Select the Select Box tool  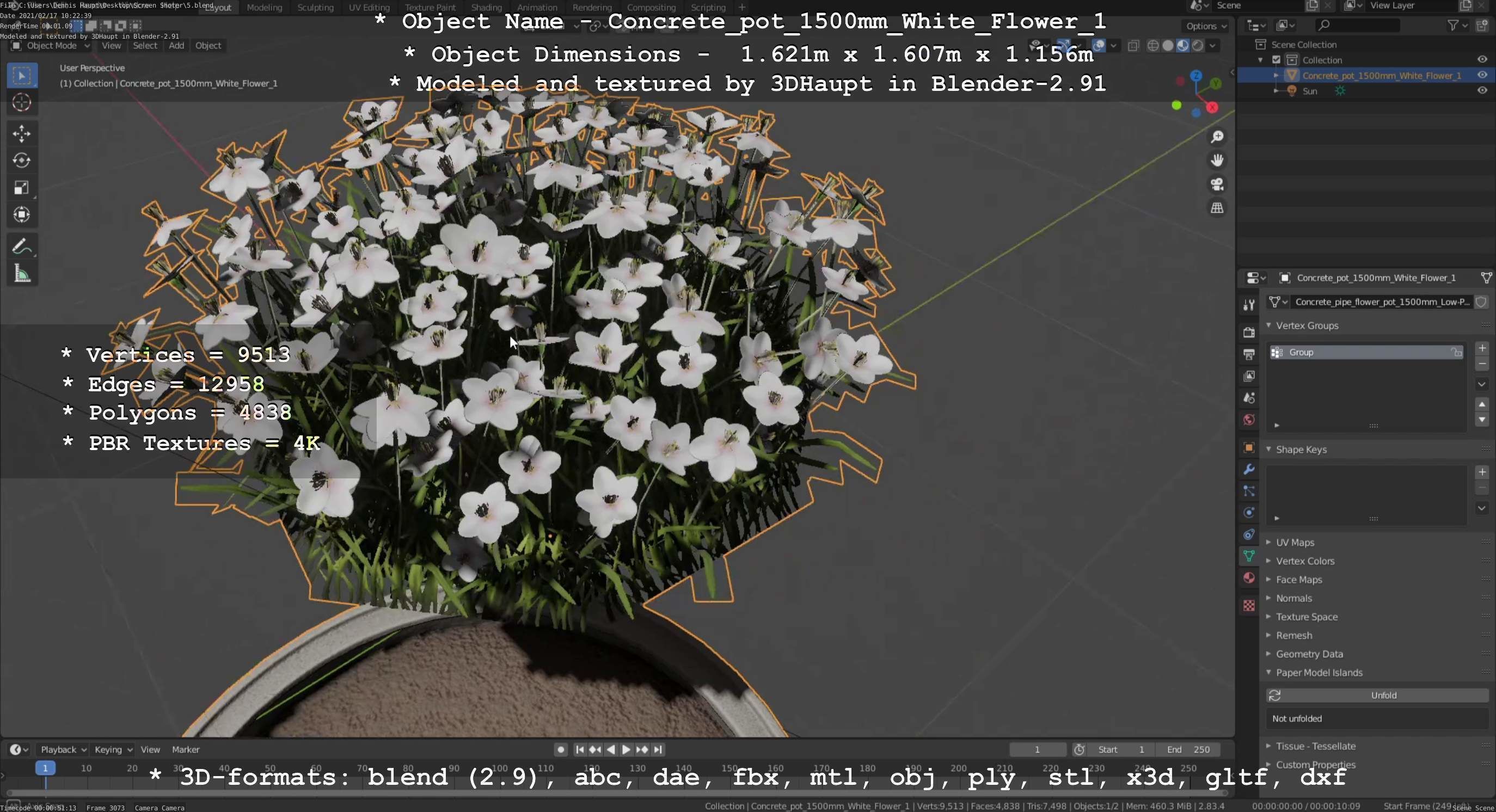tap(22, 76)
